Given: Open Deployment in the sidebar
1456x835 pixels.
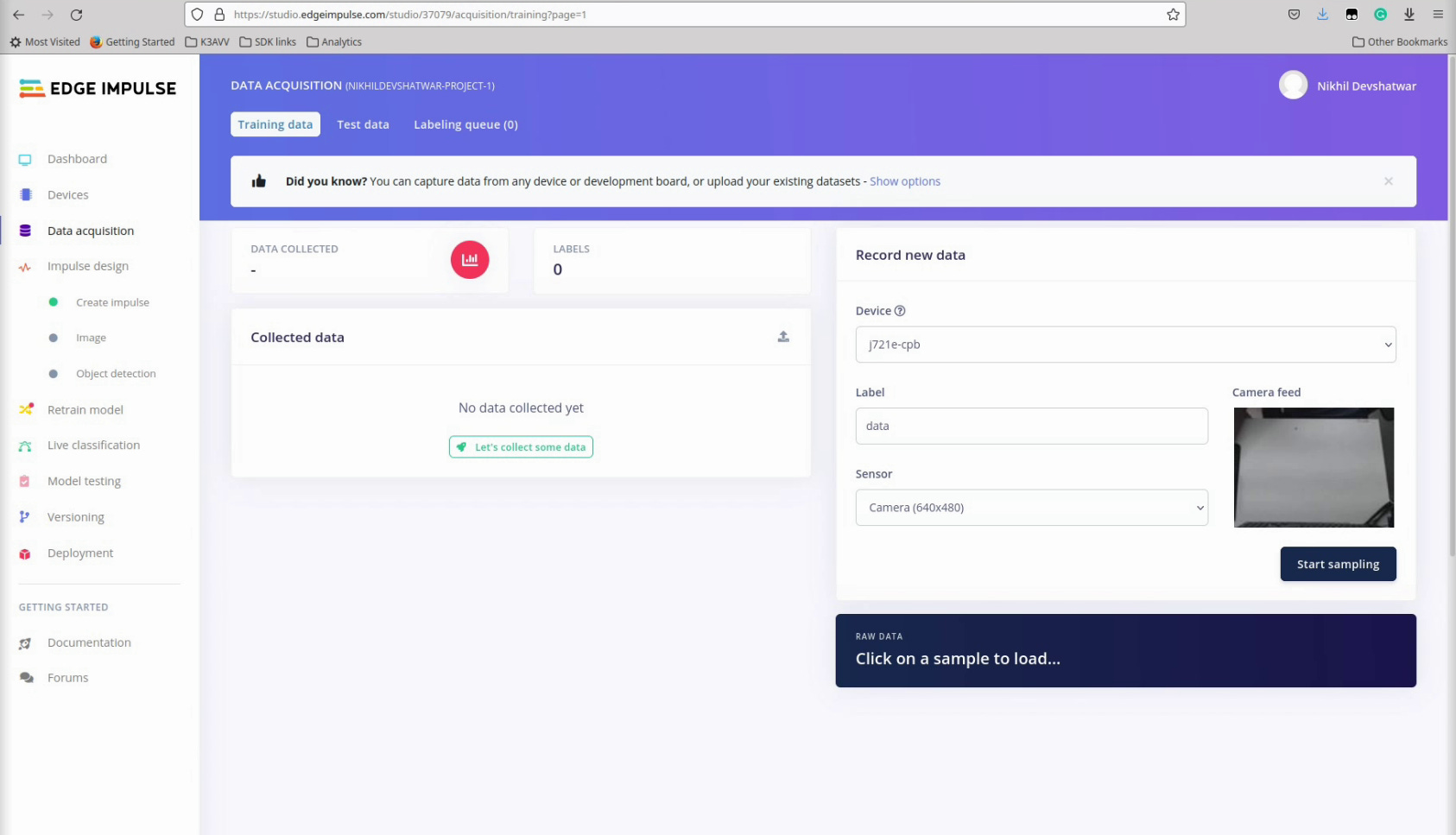Looking at the screenshot, I should (x=80, y=553).
